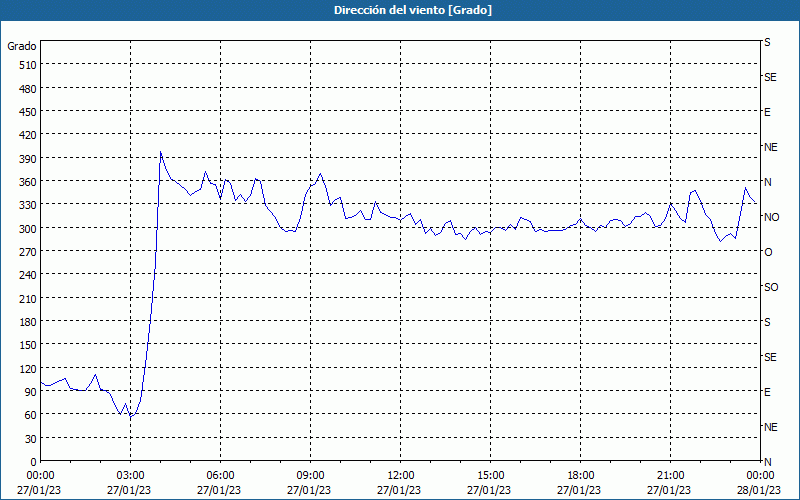Click the 18:00 time axis label
This screenshot has width=800, height=500.
581,476
